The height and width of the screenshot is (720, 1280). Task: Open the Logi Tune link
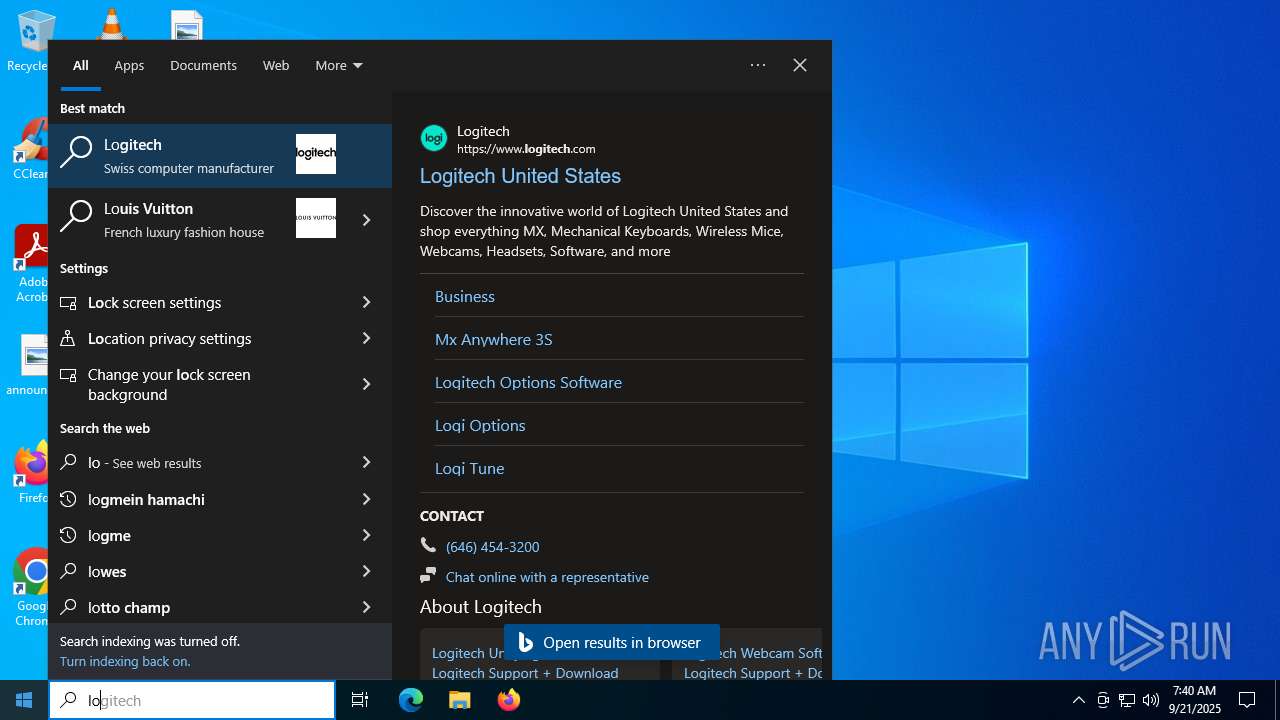(x=469, y=468)
